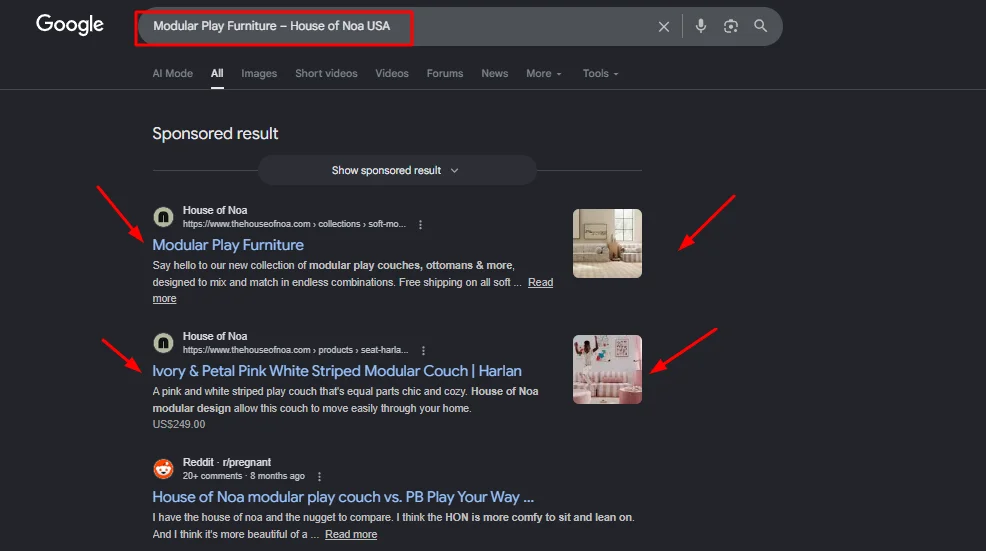Click the Reddit favicon icon
The width and height of the screenshot is (986, 551).
click(163, 469)
